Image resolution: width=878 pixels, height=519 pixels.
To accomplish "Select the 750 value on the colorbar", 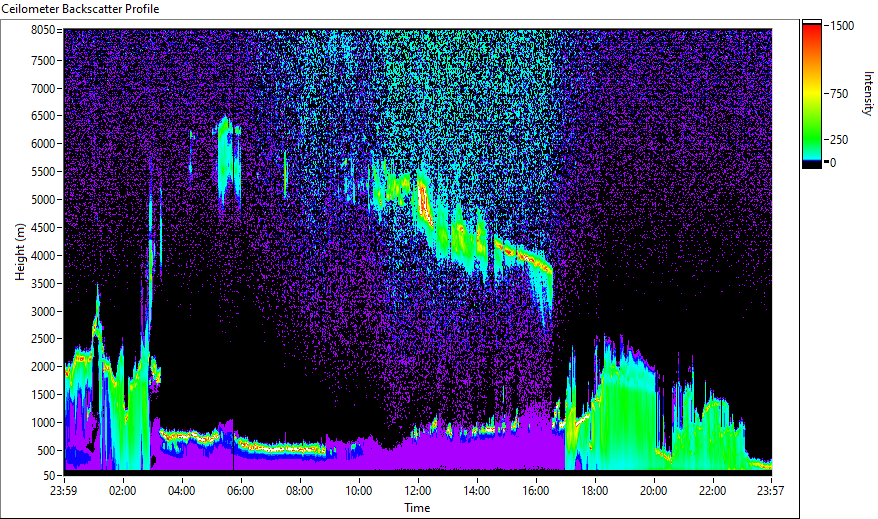I will coord(839,94).
